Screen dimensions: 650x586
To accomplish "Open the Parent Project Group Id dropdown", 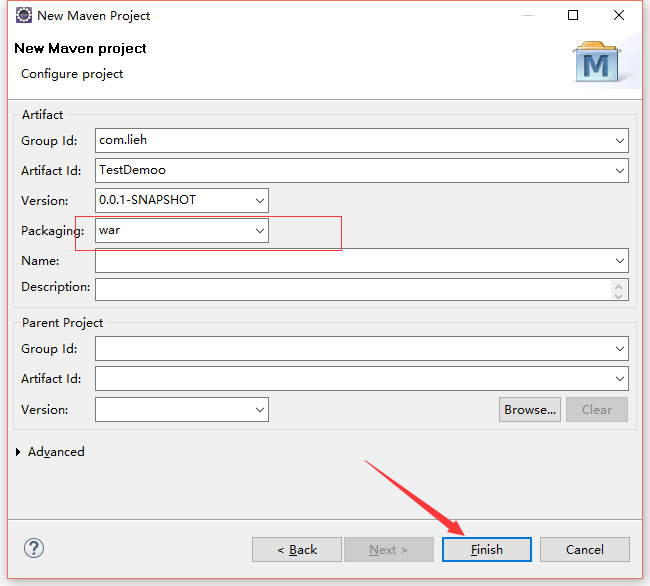I will (x=619, y=349).
